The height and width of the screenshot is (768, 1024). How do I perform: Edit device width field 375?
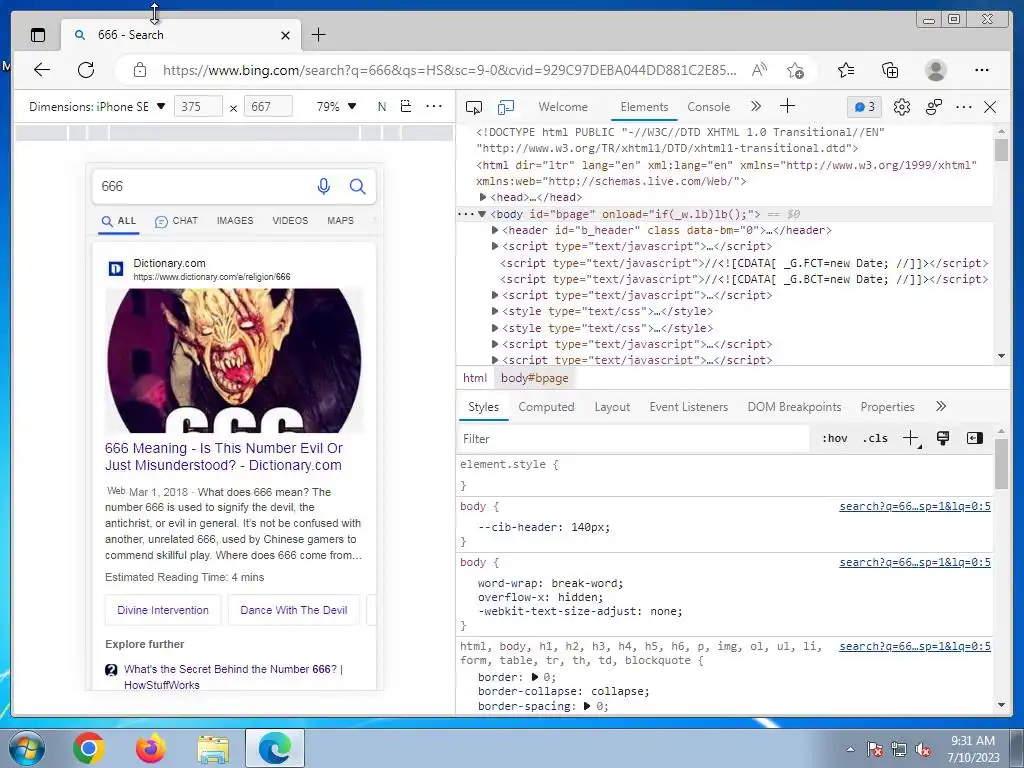coord(199,106)
